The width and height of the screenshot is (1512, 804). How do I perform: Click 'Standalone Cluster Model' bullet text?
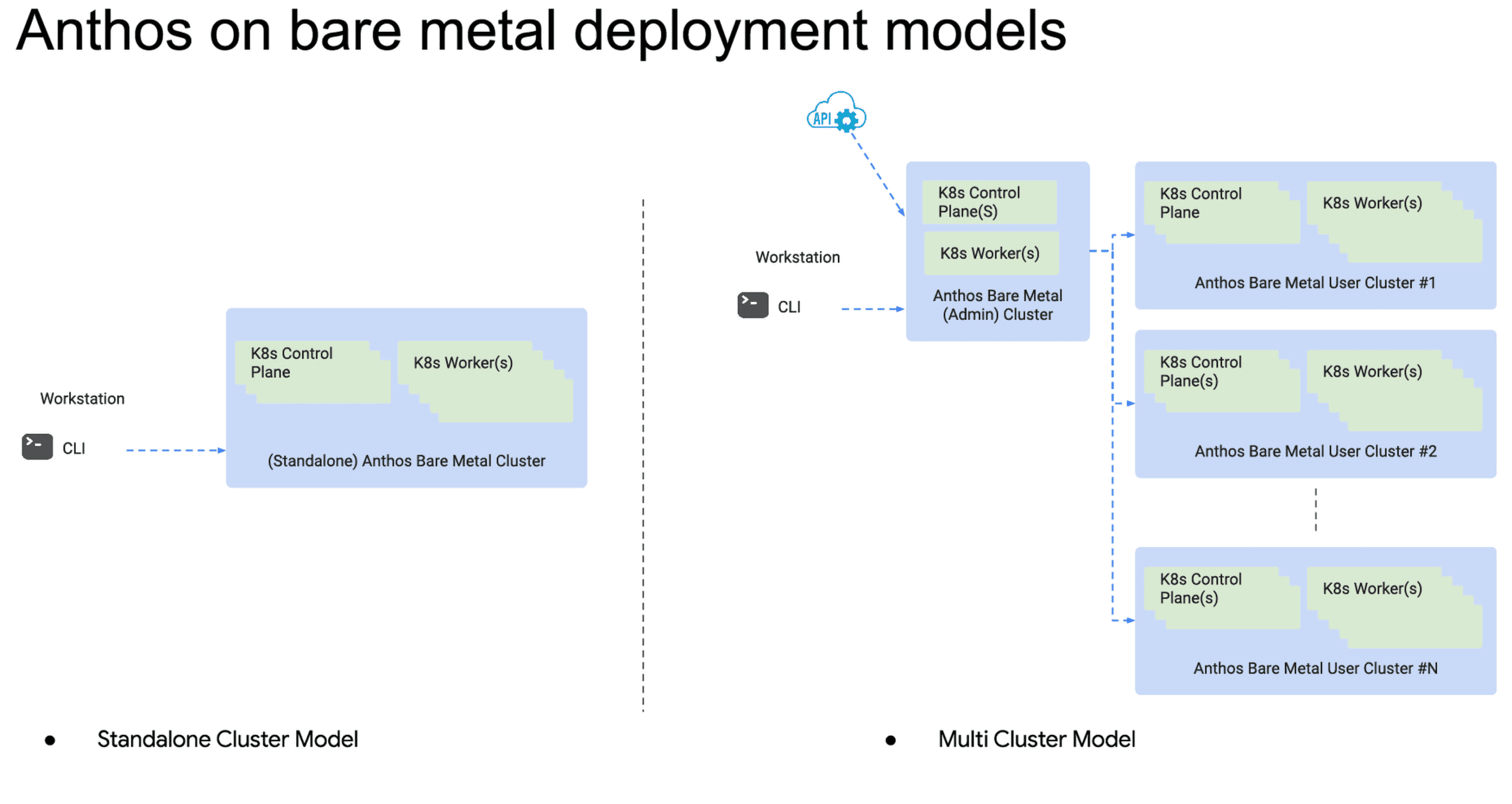(x=227, y=738)
